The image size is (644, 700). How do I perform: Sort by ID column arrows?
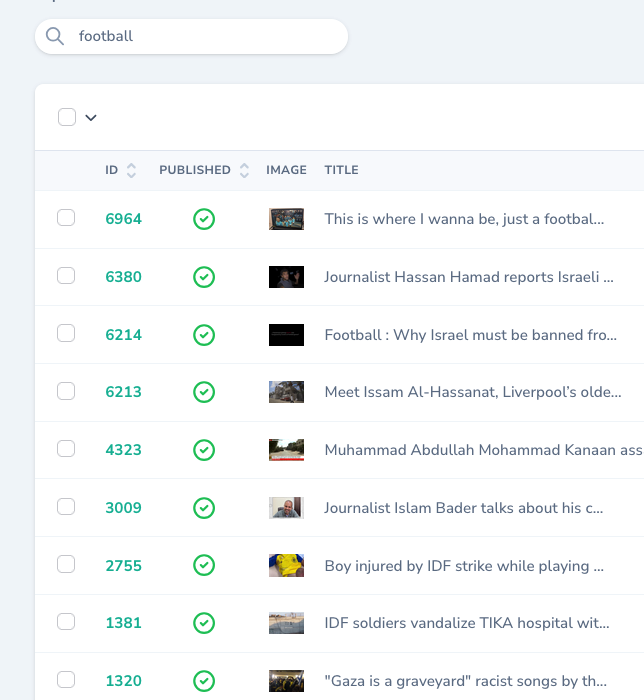point(131,170)
